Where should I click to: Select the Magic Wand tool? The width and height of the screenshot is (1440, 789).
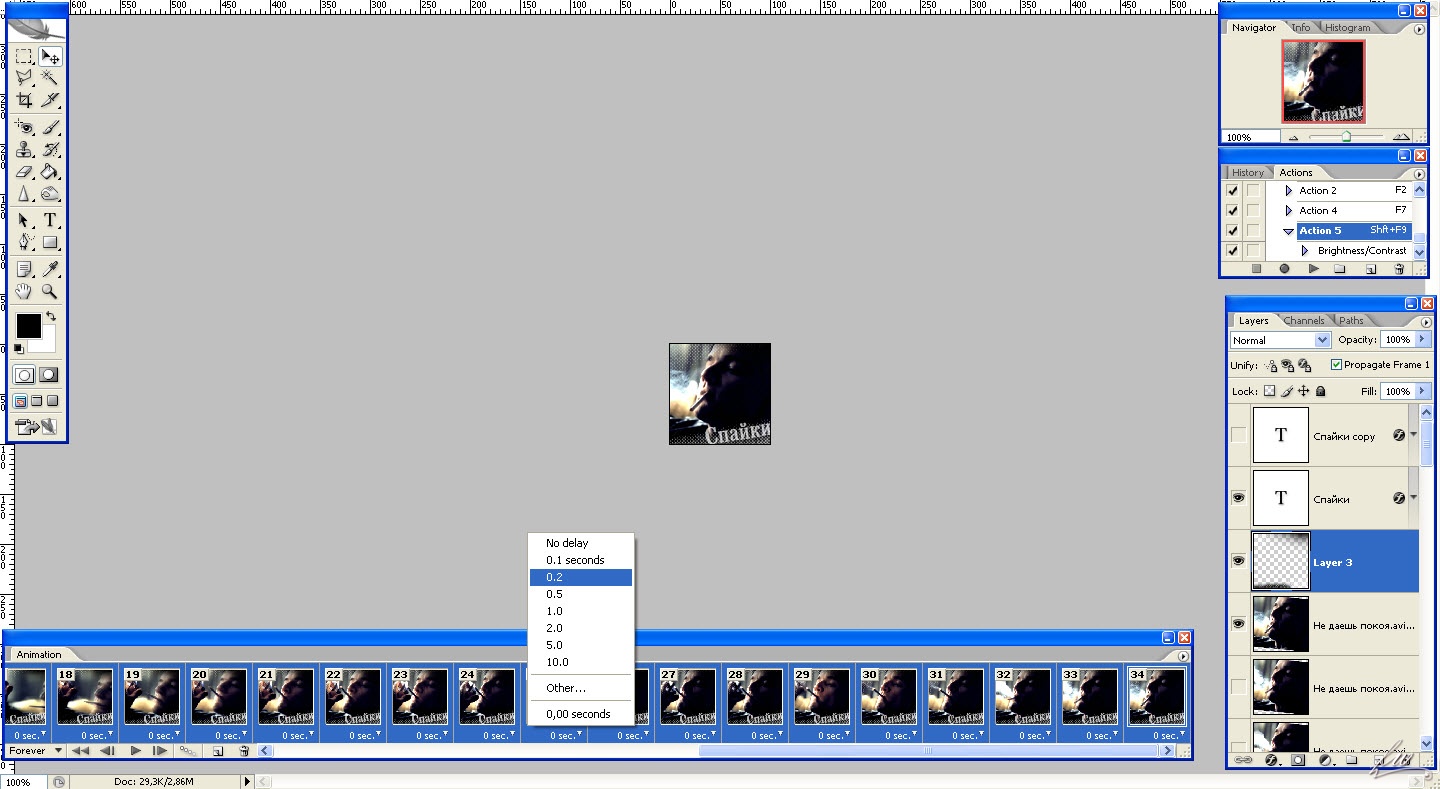click(50, 78)
